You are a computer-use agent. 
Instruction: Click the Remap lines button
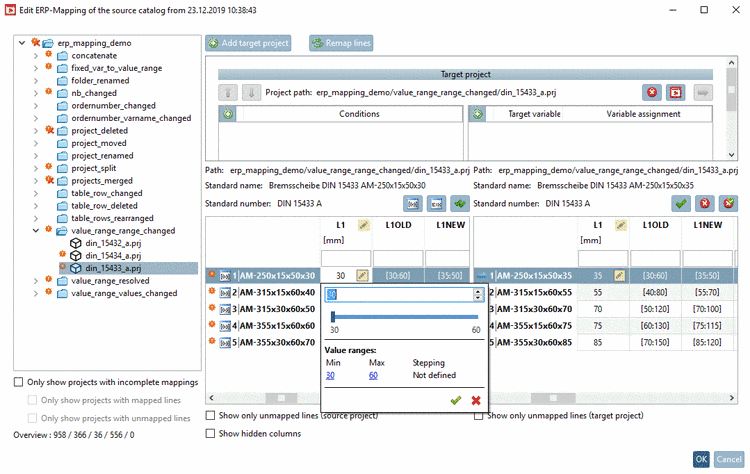pos(341,43)
